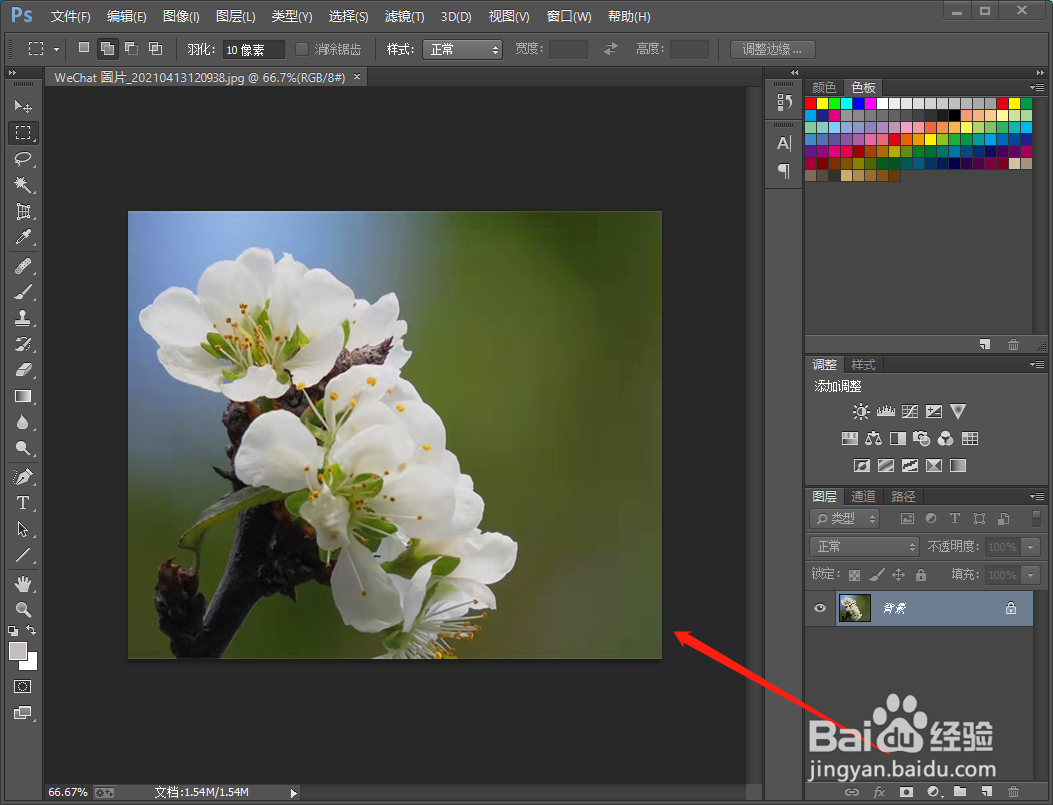1053x805 pixels.
Task: Select the Blur tool
Action: [x=23, y=422]
